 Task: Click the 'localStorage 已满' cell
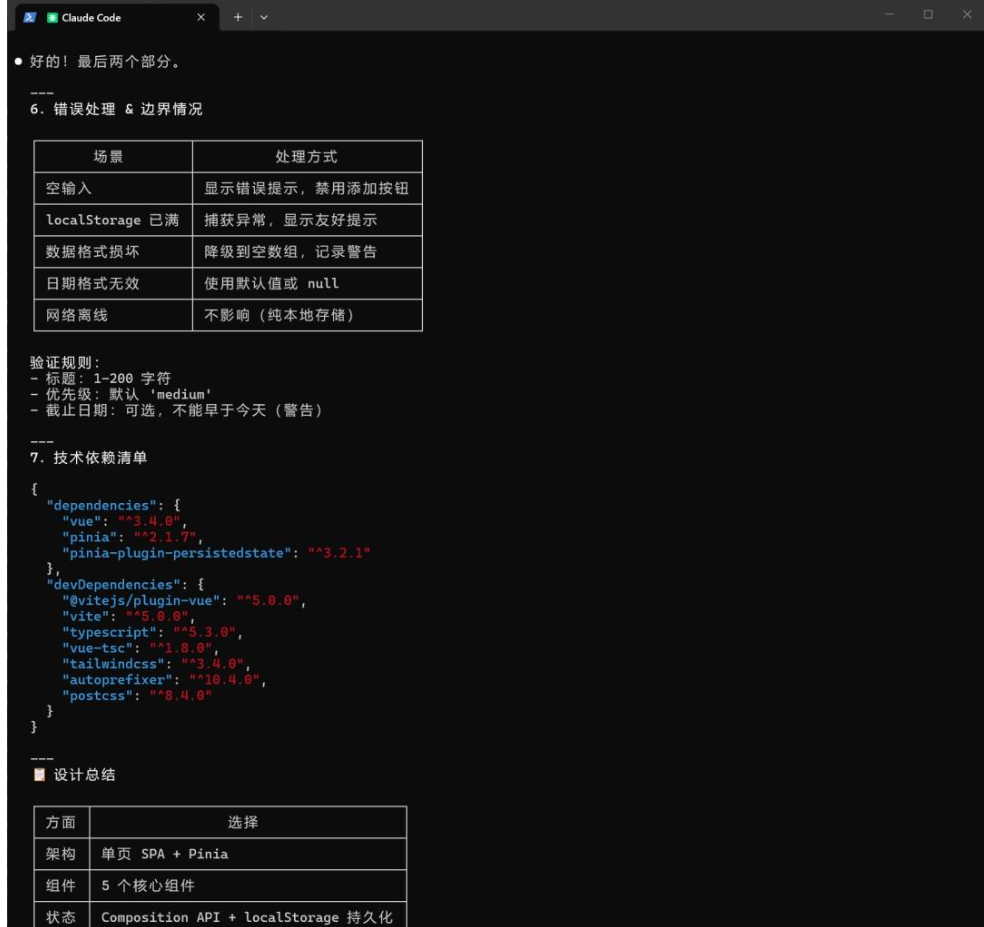click(112, 220)
